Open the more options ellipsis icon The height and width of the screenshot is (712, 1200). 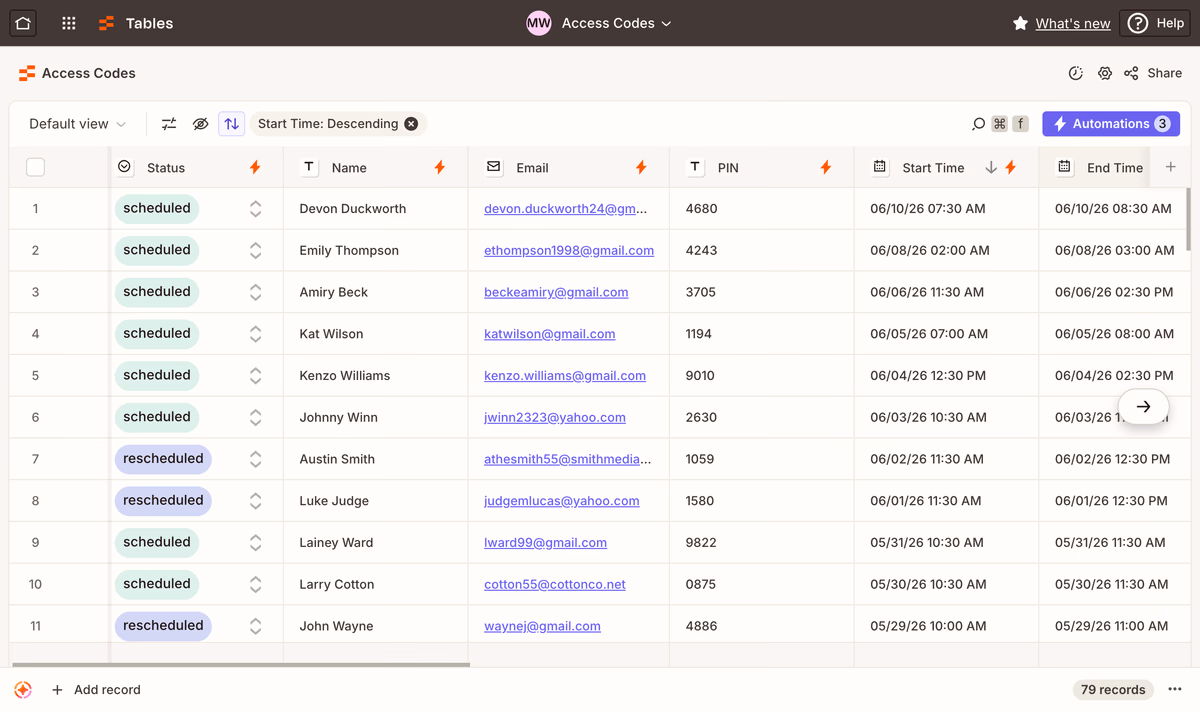point(1175,690)
